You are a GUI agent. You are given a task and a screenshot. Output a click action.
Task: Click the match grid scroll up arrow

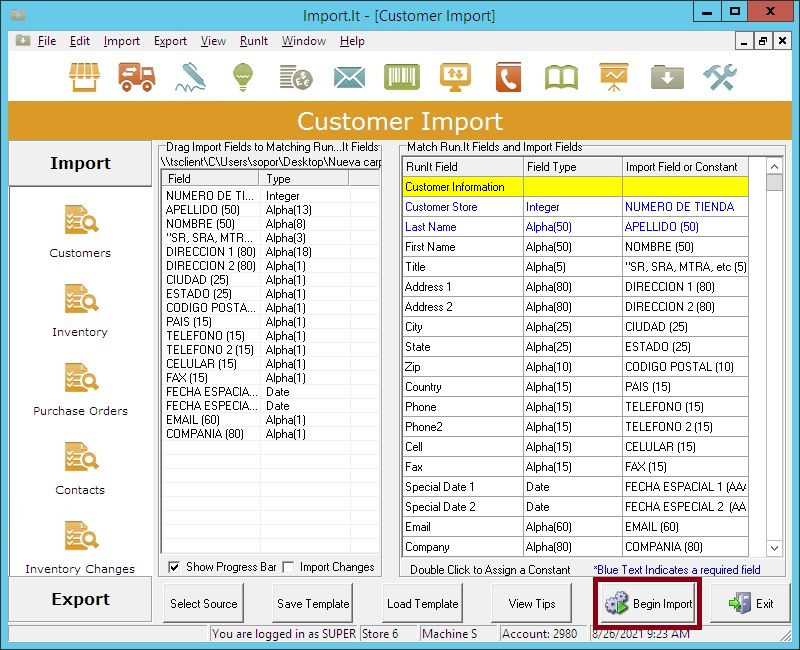774,166
